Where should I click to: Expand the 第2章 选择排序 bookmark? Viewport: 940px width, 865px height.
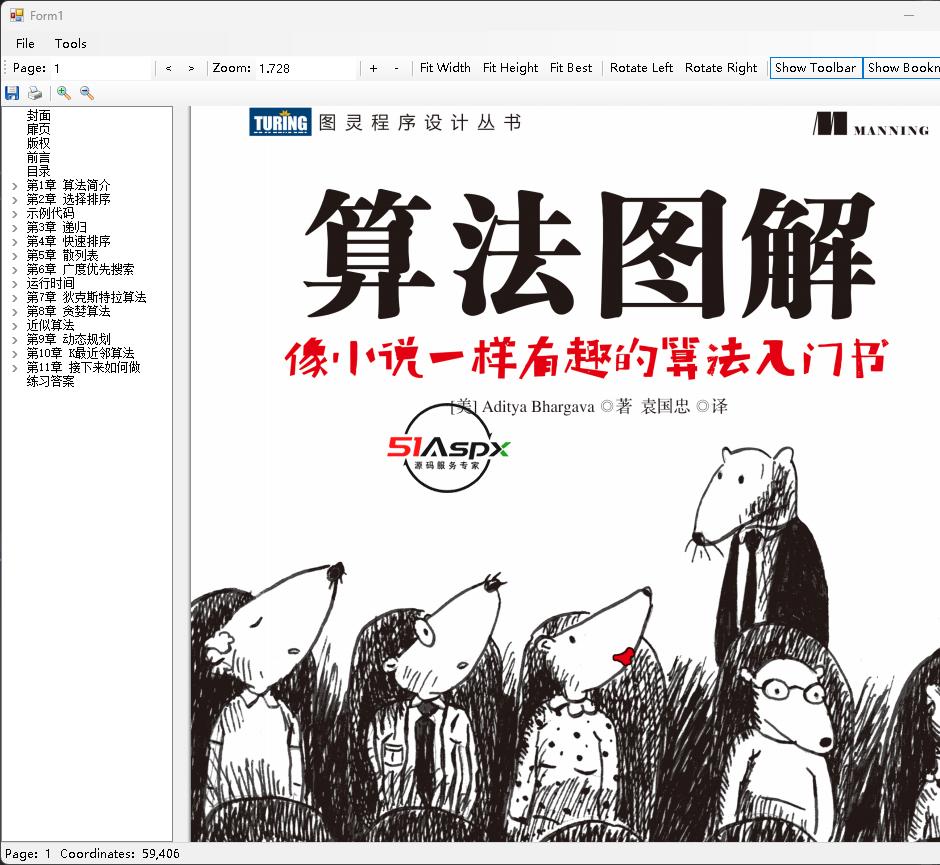15,200
